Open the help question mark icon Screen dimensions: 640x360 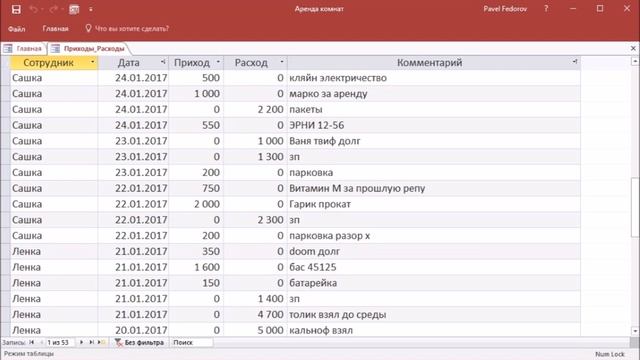point(546,9)
